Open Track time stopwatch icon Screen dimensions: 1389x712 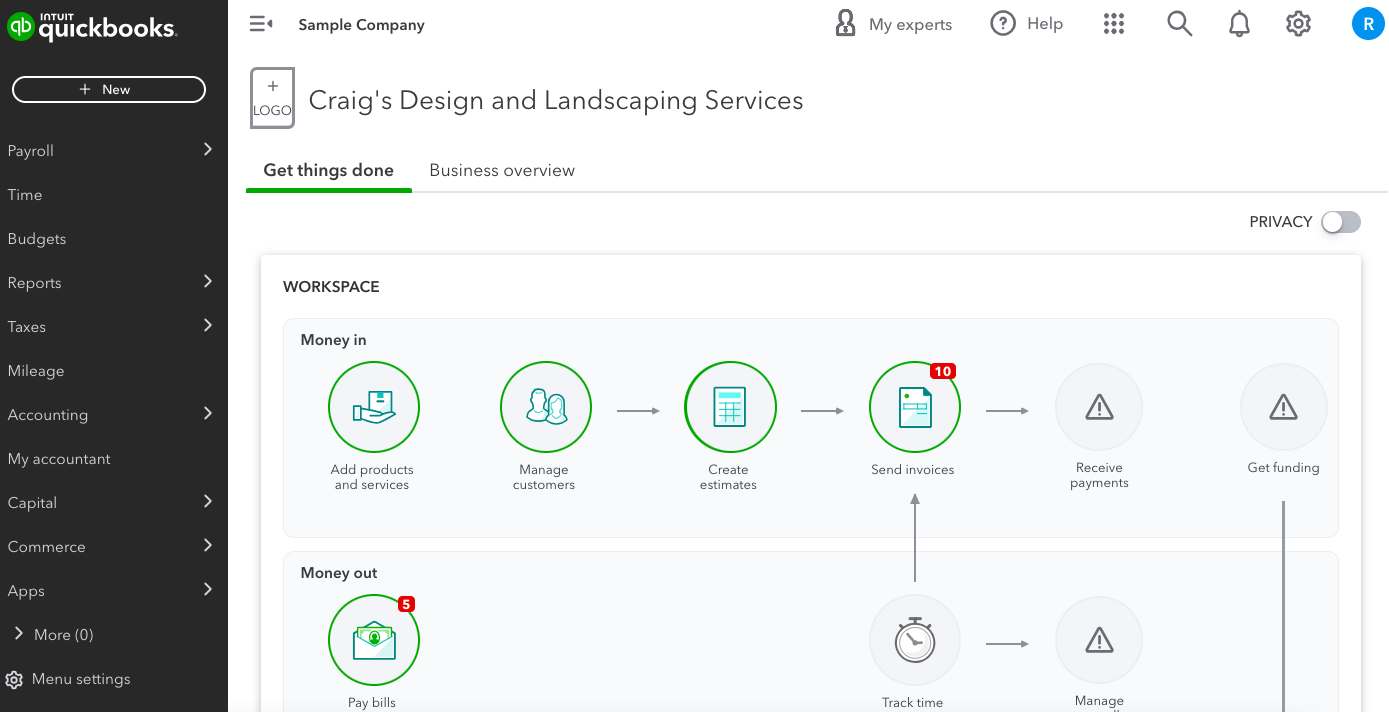pyautogui.click(x=914, y=640)
